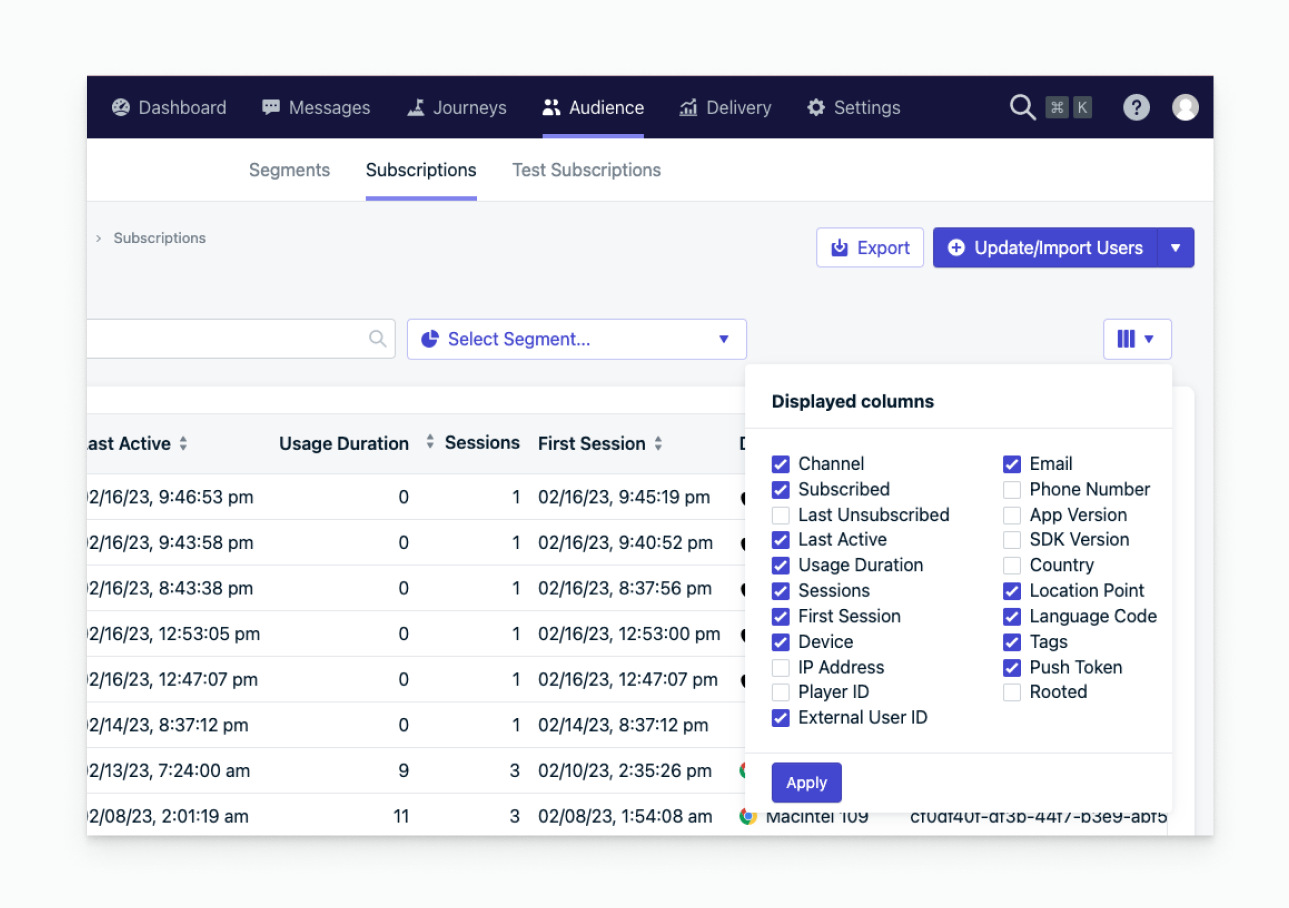1289x908 pixels.
Task: Expand the Update/Import Users dropdown arrow
Action: point(1176,248)
